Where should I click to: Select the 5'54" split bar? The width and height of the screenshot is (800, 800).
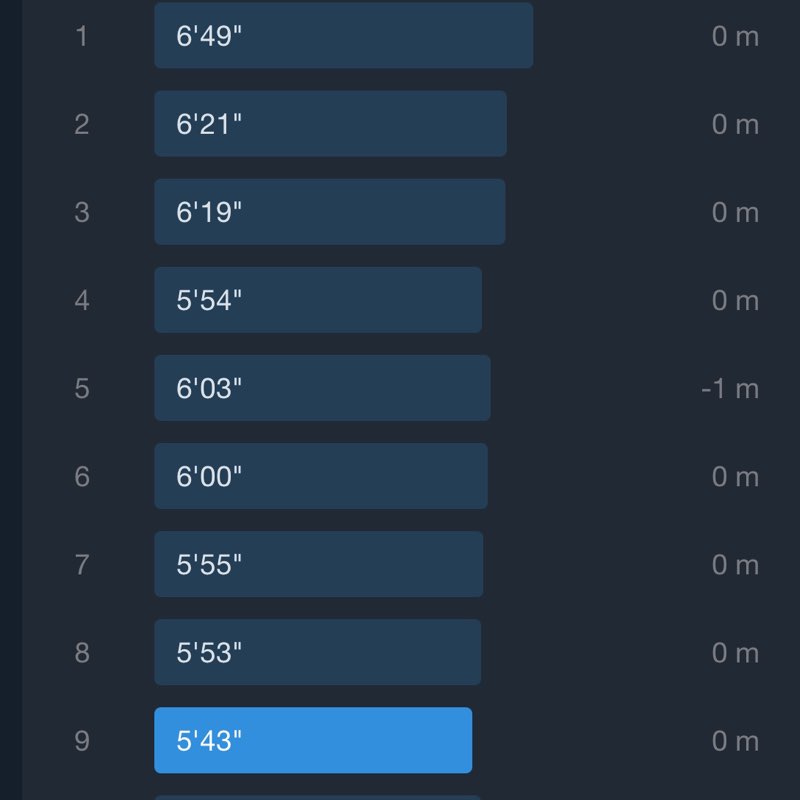pyautogui.click(x=318, y=300)
